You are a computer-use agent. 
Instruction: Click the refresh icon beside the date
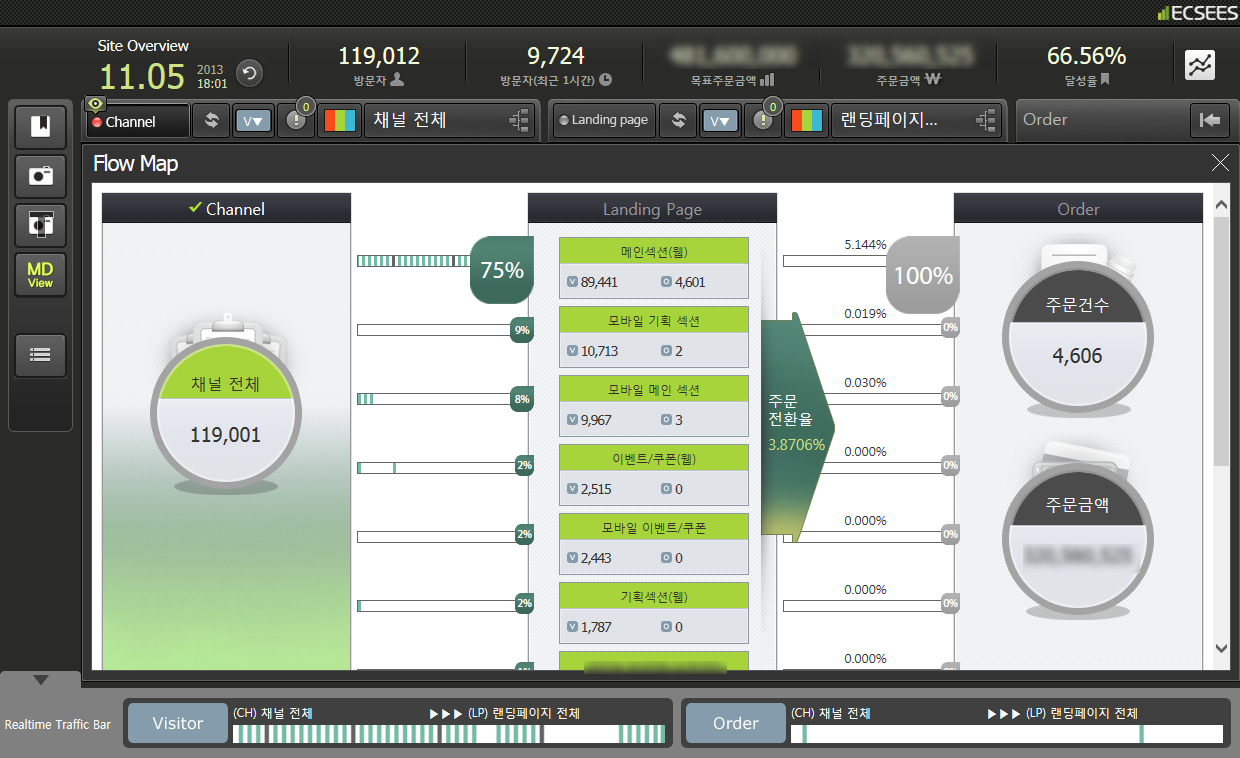coord(249,72)
